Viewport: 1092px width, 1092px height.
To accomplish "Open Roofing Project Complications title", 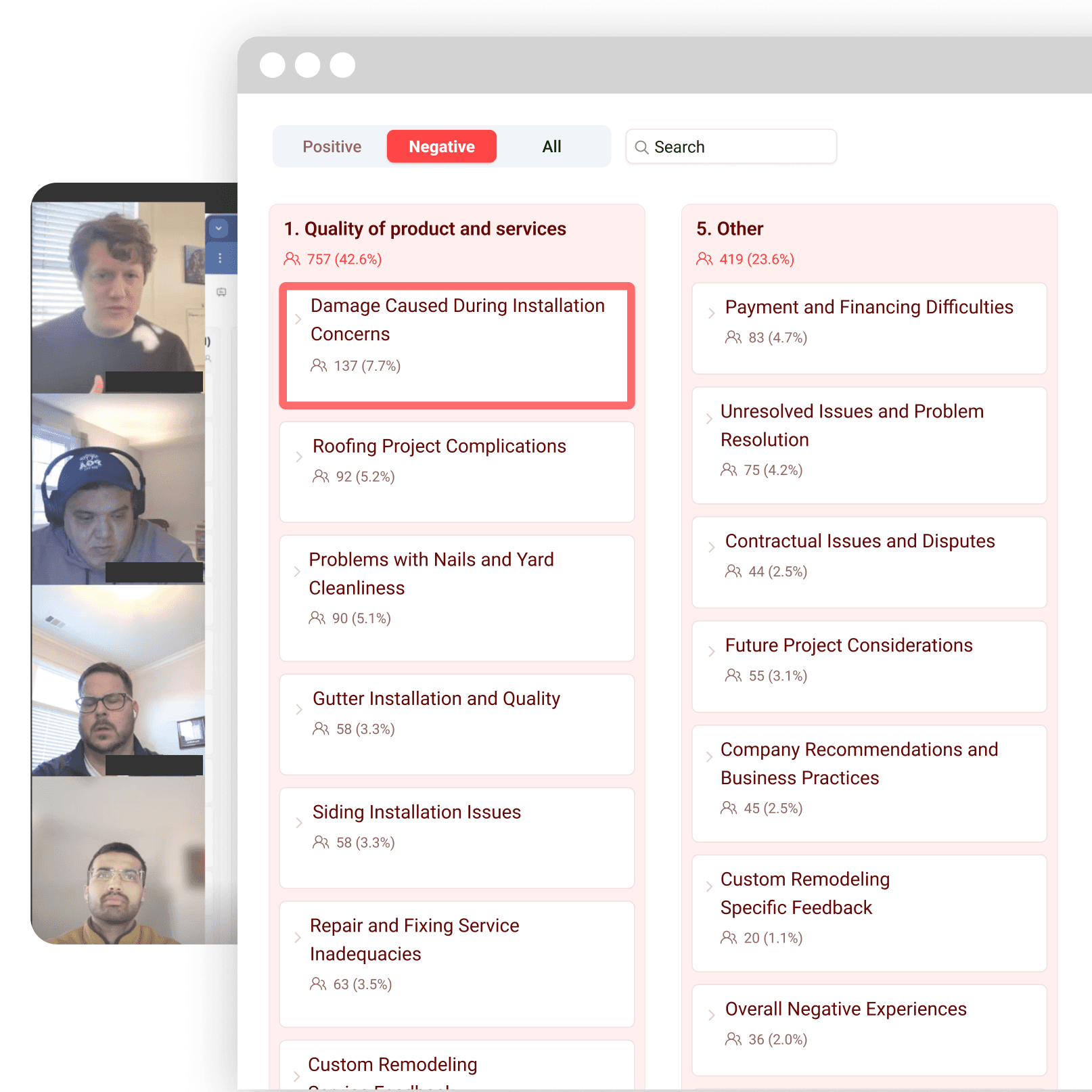I will tap(439, 447).
